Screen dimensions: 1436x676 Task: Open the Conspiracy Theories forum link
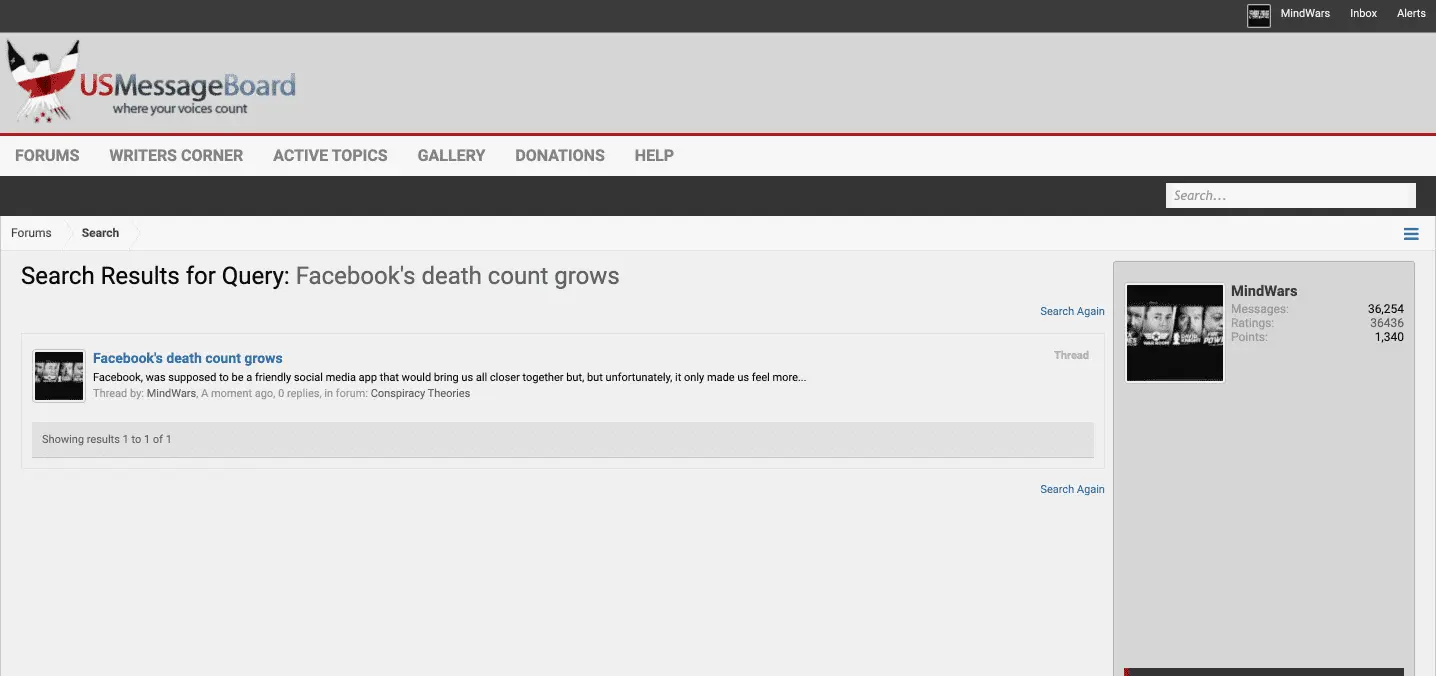point(420,393)
